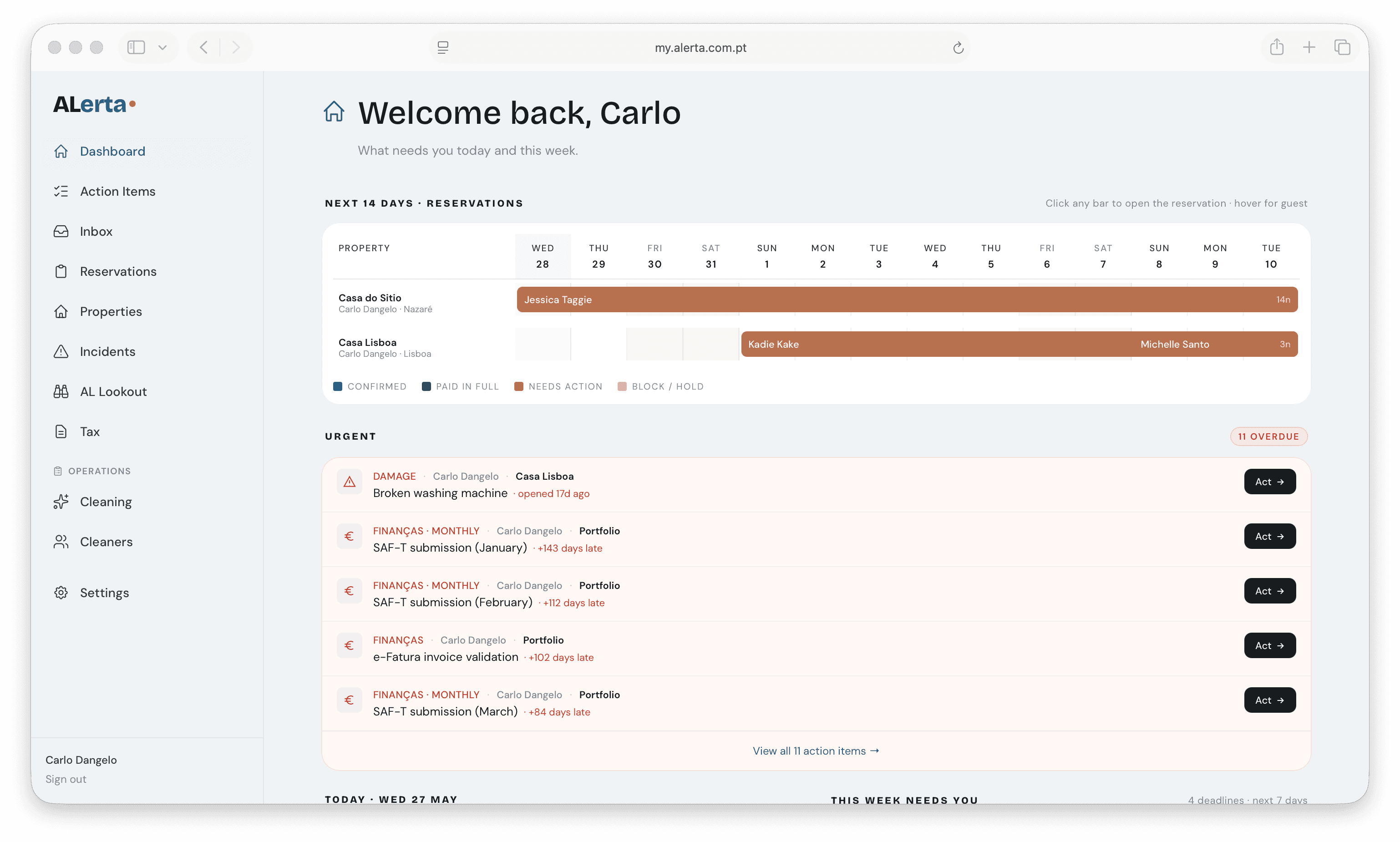The image size is (1400, 842).
Task: Click Act for Broken washing machine
Action: [x=1269, y=482]
